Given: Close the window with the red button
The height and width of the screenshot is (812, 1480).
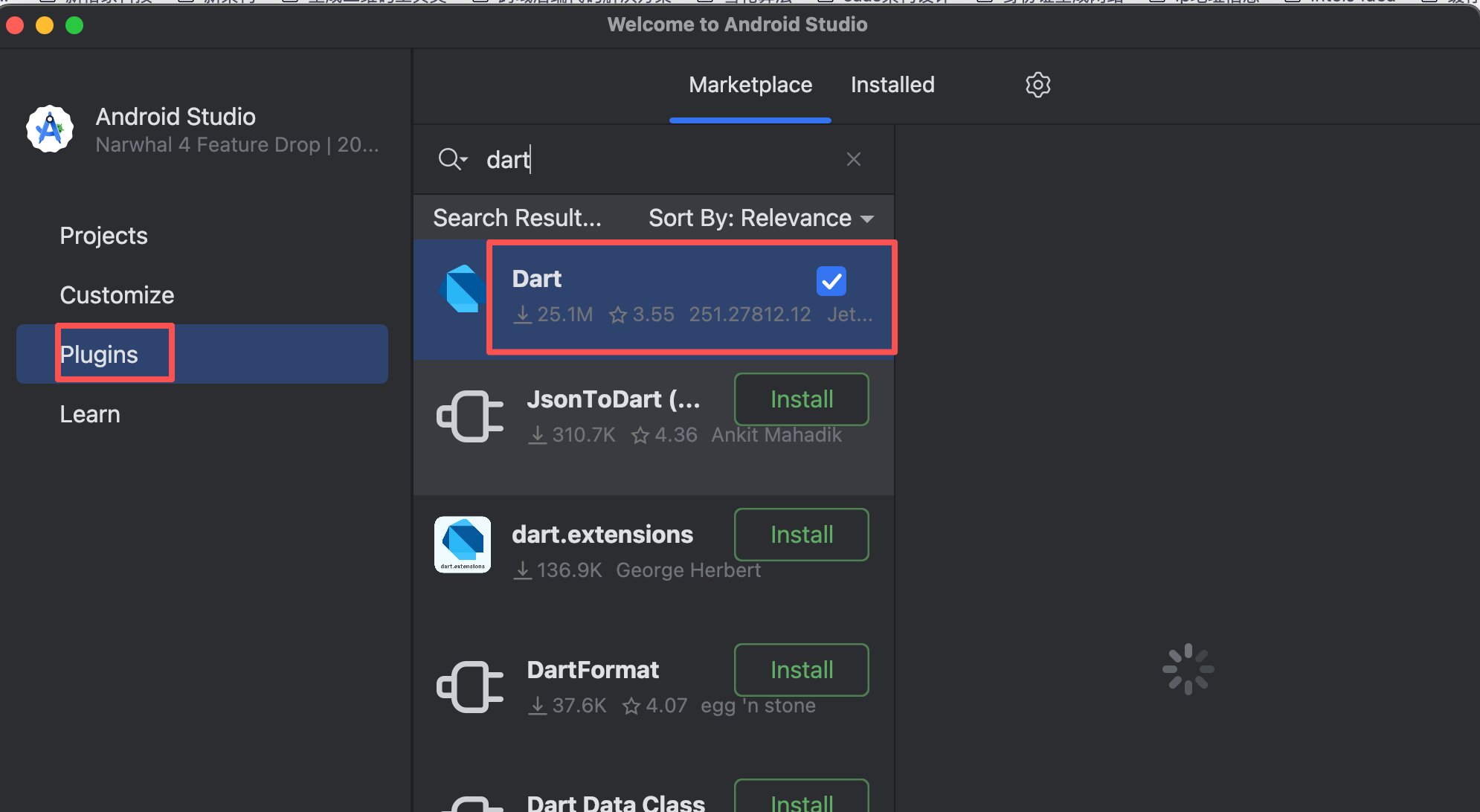Looking at the screenshot, I should point(15,25).
